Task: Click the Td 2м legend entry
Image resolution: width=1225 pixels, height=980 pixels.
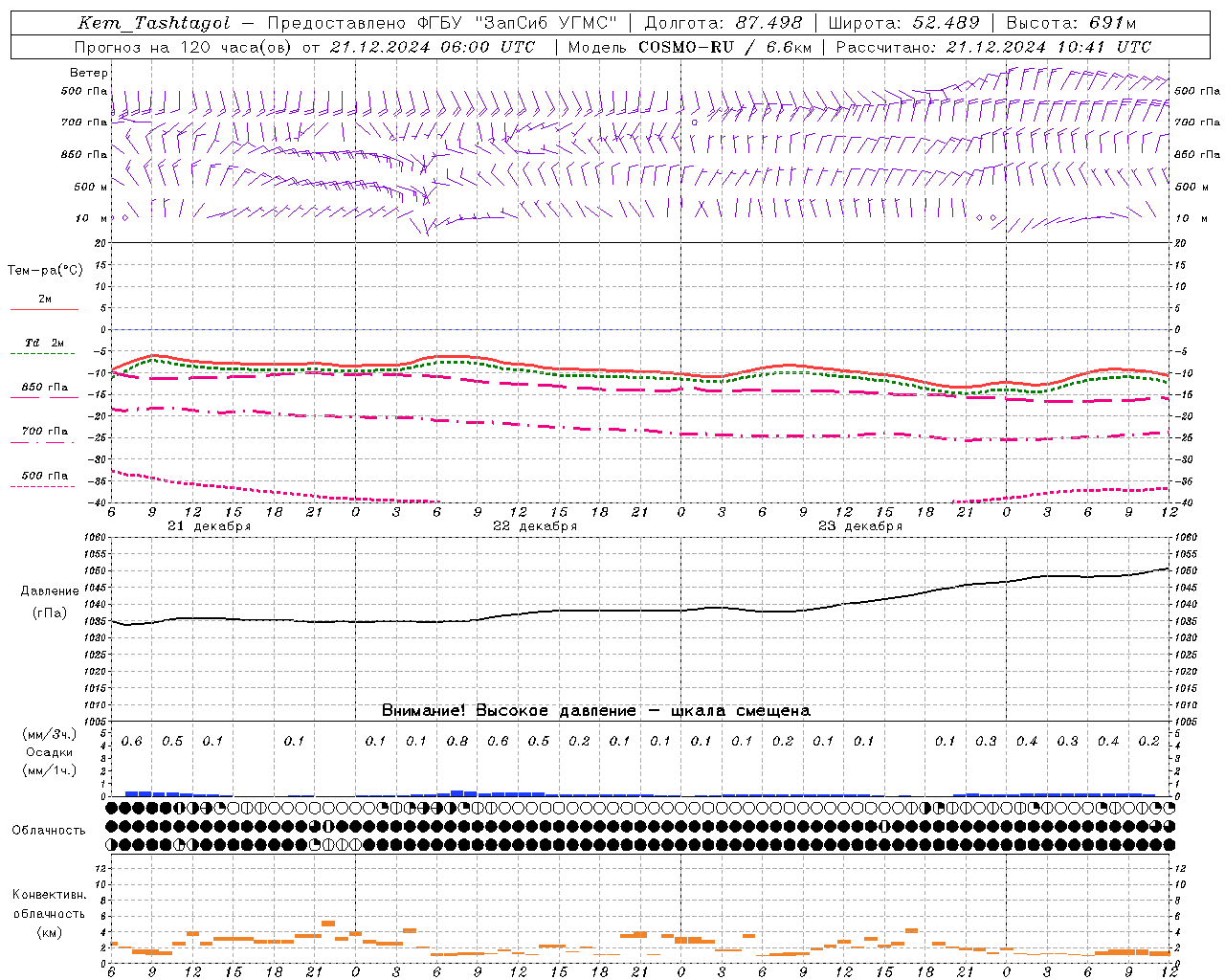Action: (x=44, y=343)
